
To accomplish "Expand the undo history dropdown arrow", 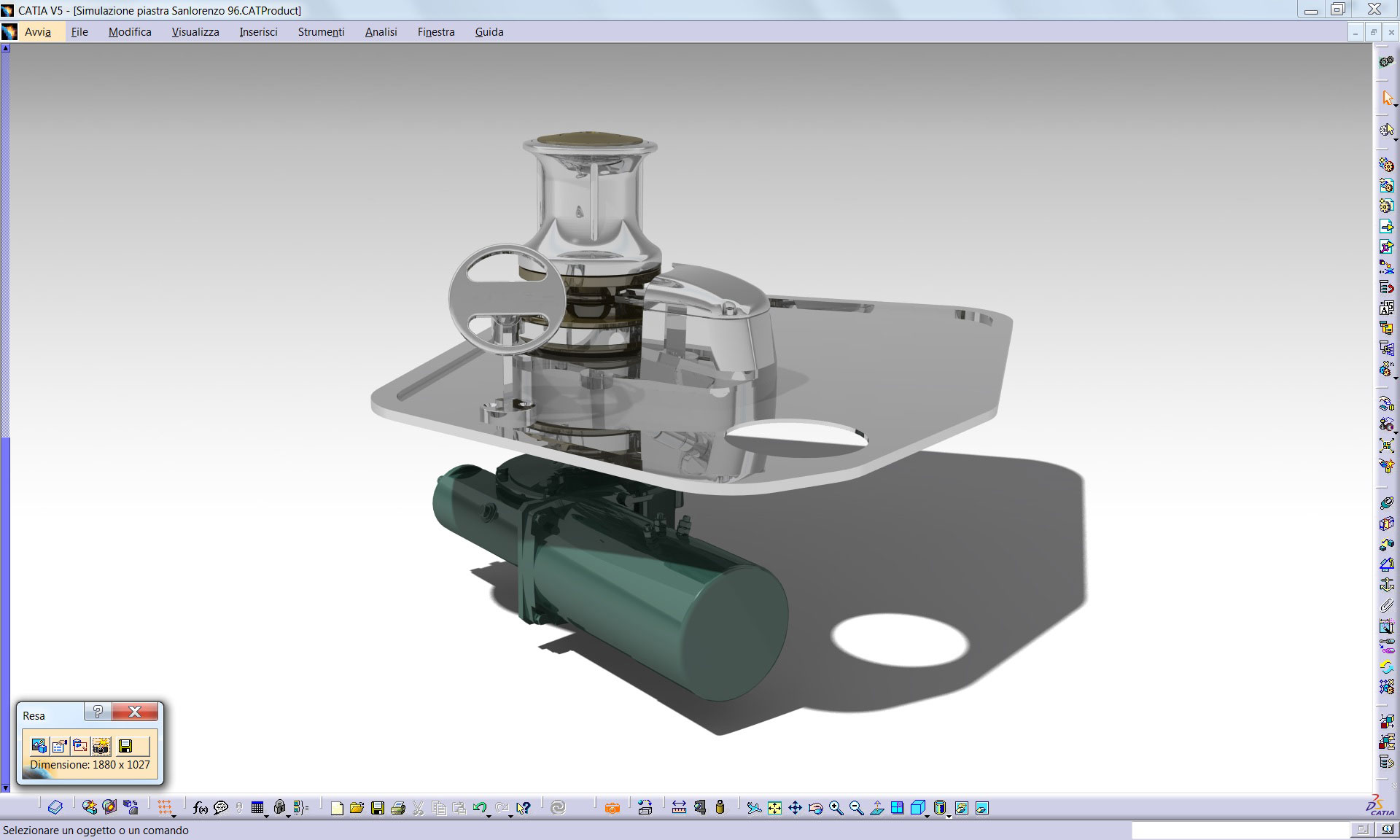I will click(489, 816).
